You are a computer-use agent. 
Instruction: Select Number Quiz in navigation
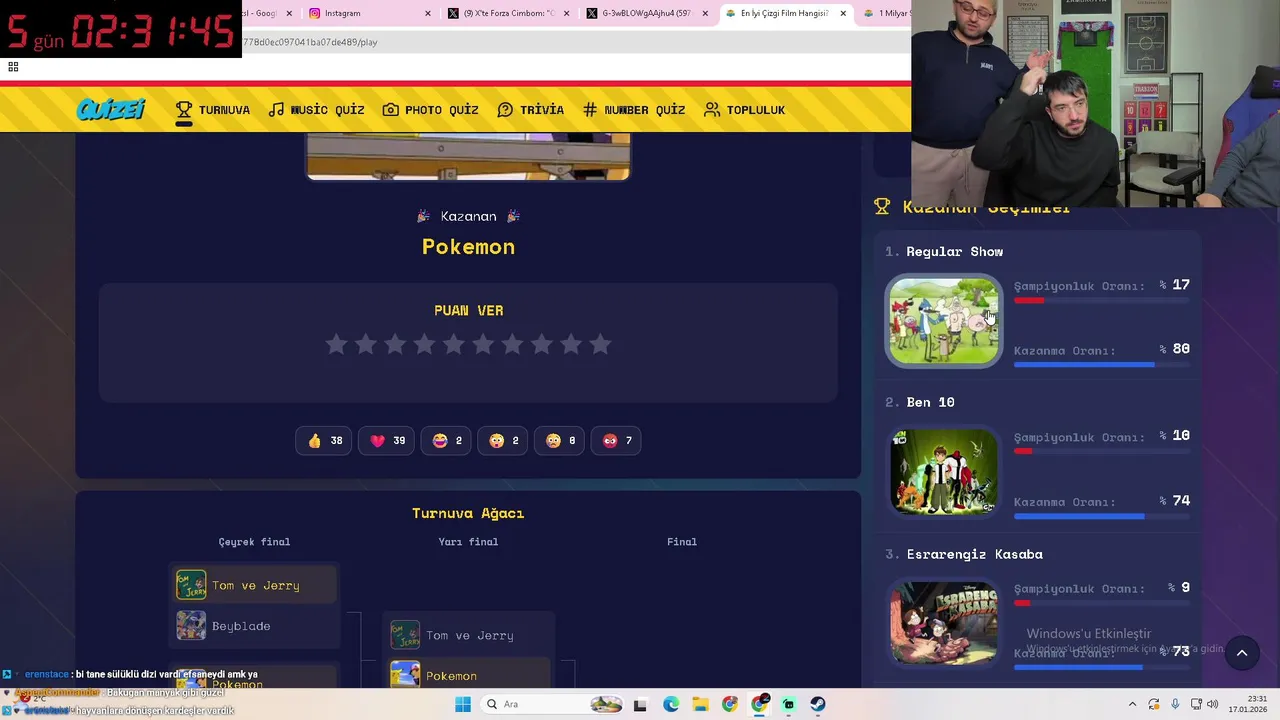pyautogui.click(x=634, y=110)
